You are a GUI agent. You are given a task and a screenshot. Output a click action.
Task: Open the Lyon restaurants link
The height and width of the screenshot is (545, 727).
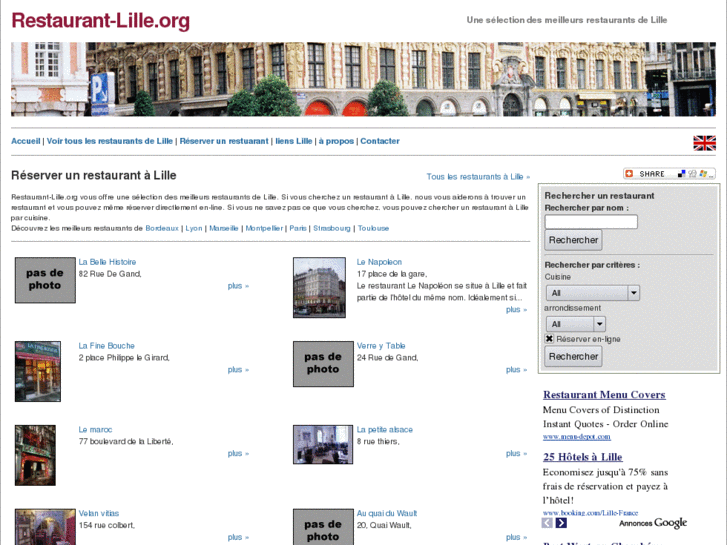click(194, 228)
